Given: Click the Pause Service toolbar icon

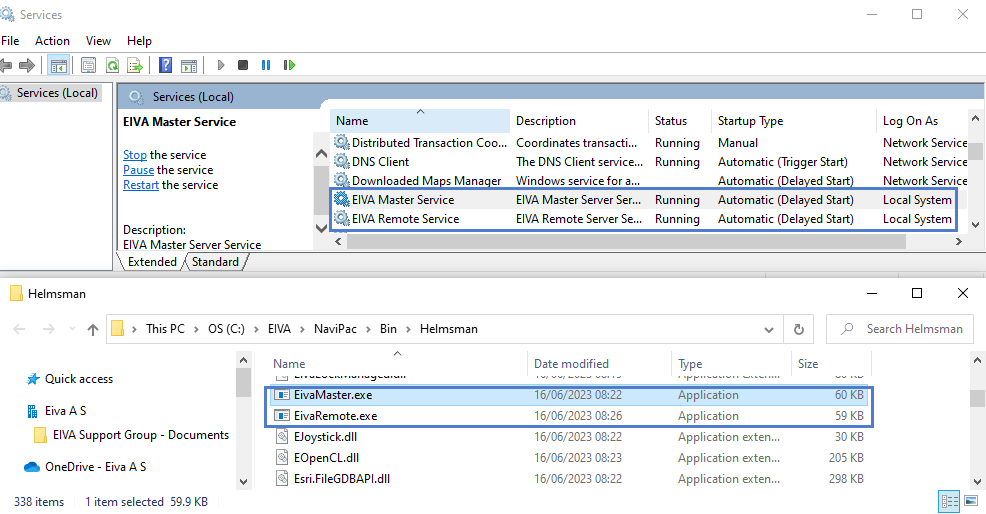Looking at the screenshot, I should coord(266,65).
